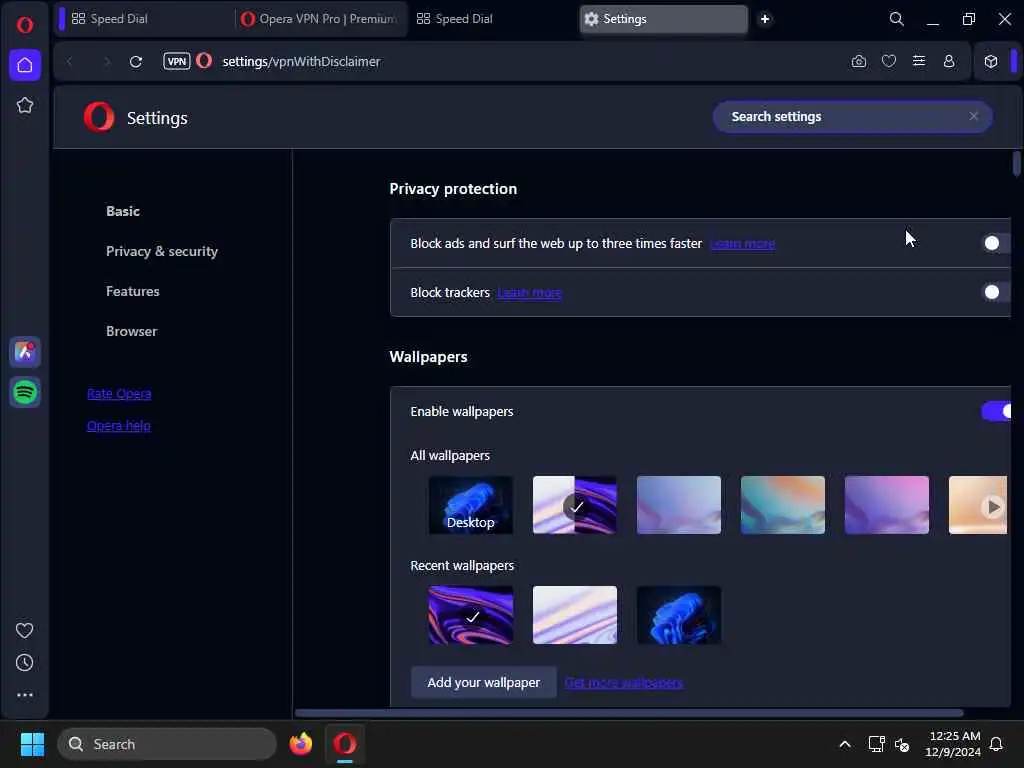Follow the Opera help link
This screenshot has width=1024, height=768.
pos(119,426)
